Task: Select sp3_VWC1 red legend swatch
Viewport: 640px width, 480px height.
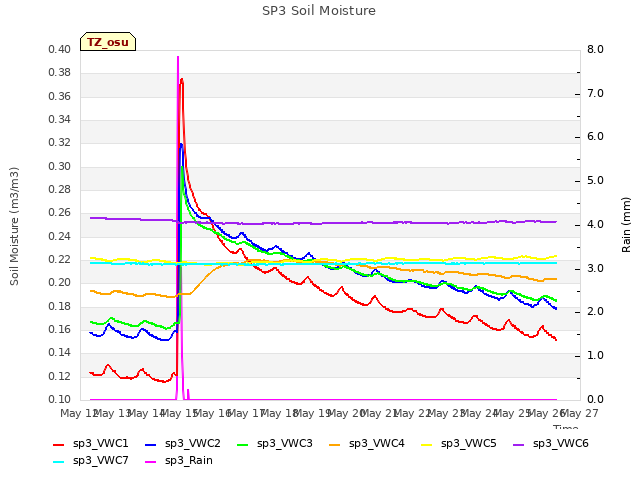Action: [59, 445]
